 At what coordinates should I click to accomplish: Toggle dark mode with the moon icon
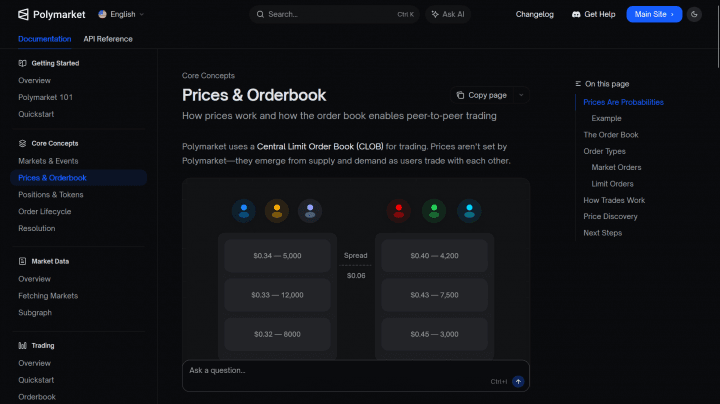click(x=695, y=15)
